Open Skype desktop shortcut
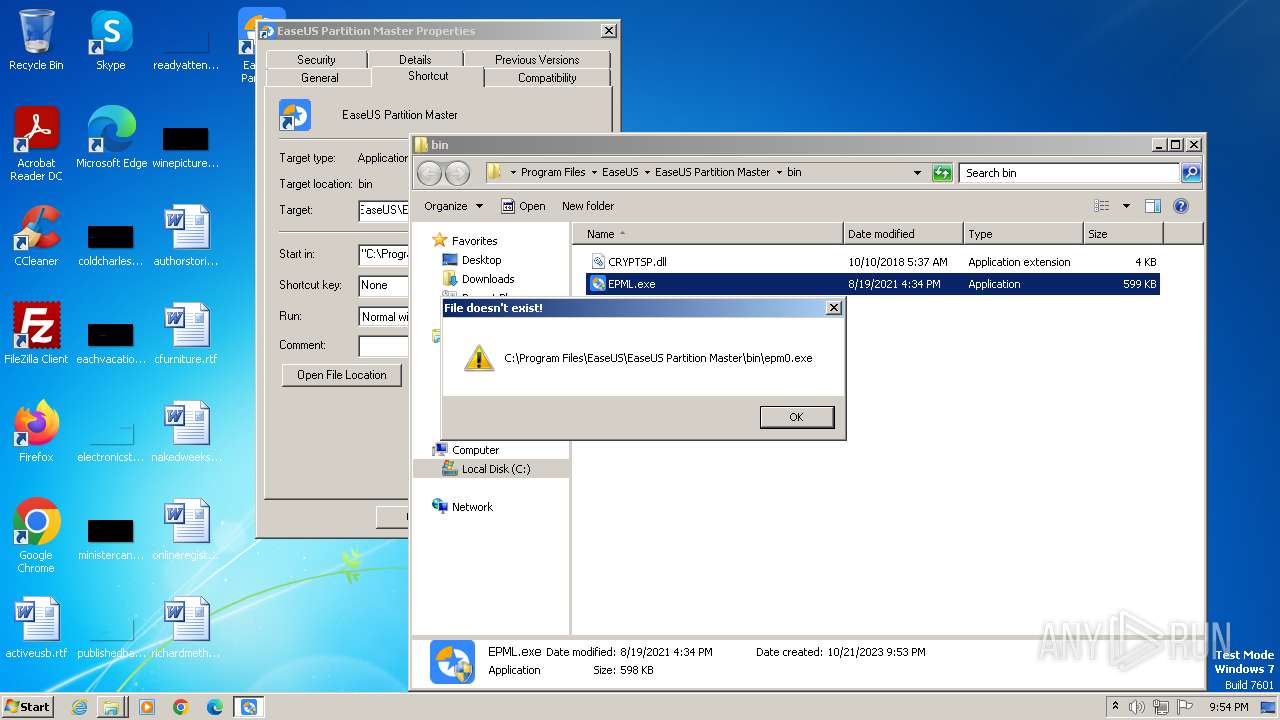 [111, 40]
